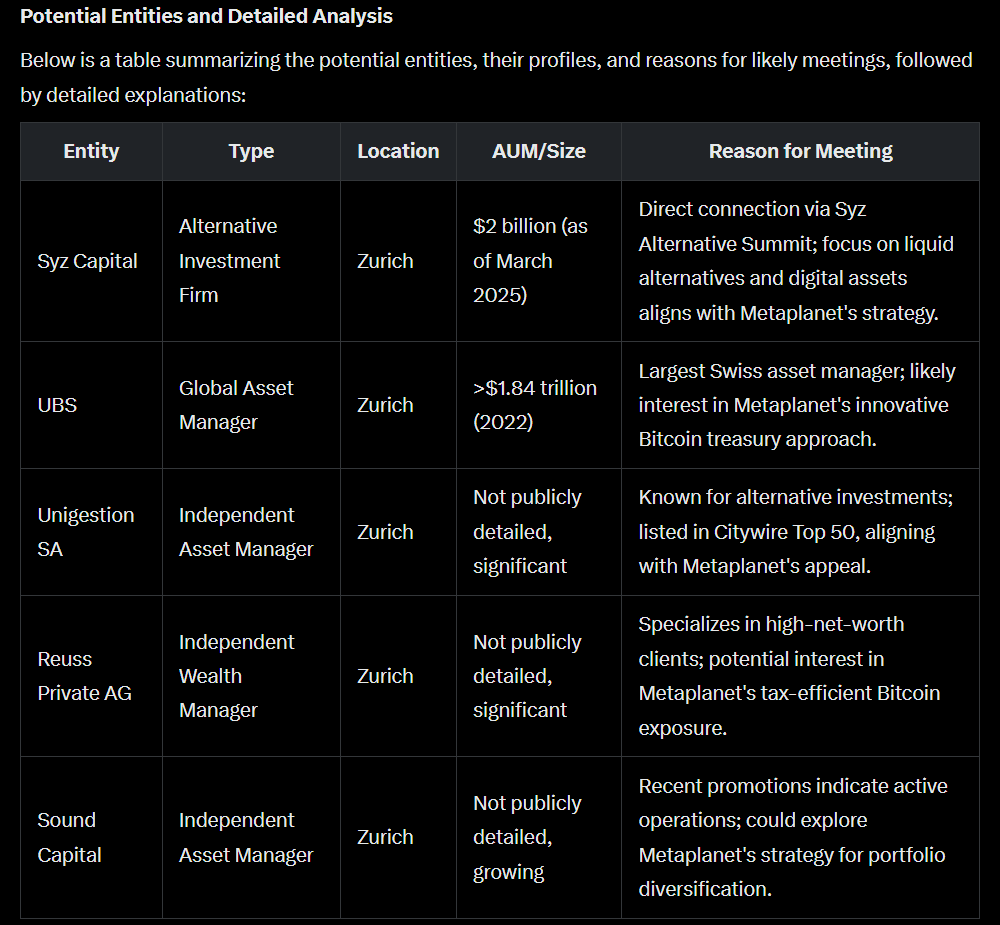Click the 'Location' column header
Viewport: 1000px width, 925px height.
click(x=398, y=151)
